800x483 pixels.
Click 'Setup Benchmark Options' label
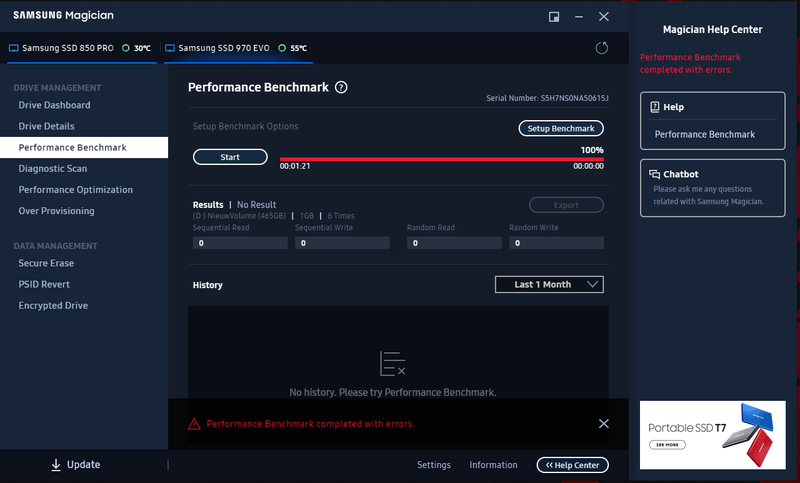pos(245,126)
